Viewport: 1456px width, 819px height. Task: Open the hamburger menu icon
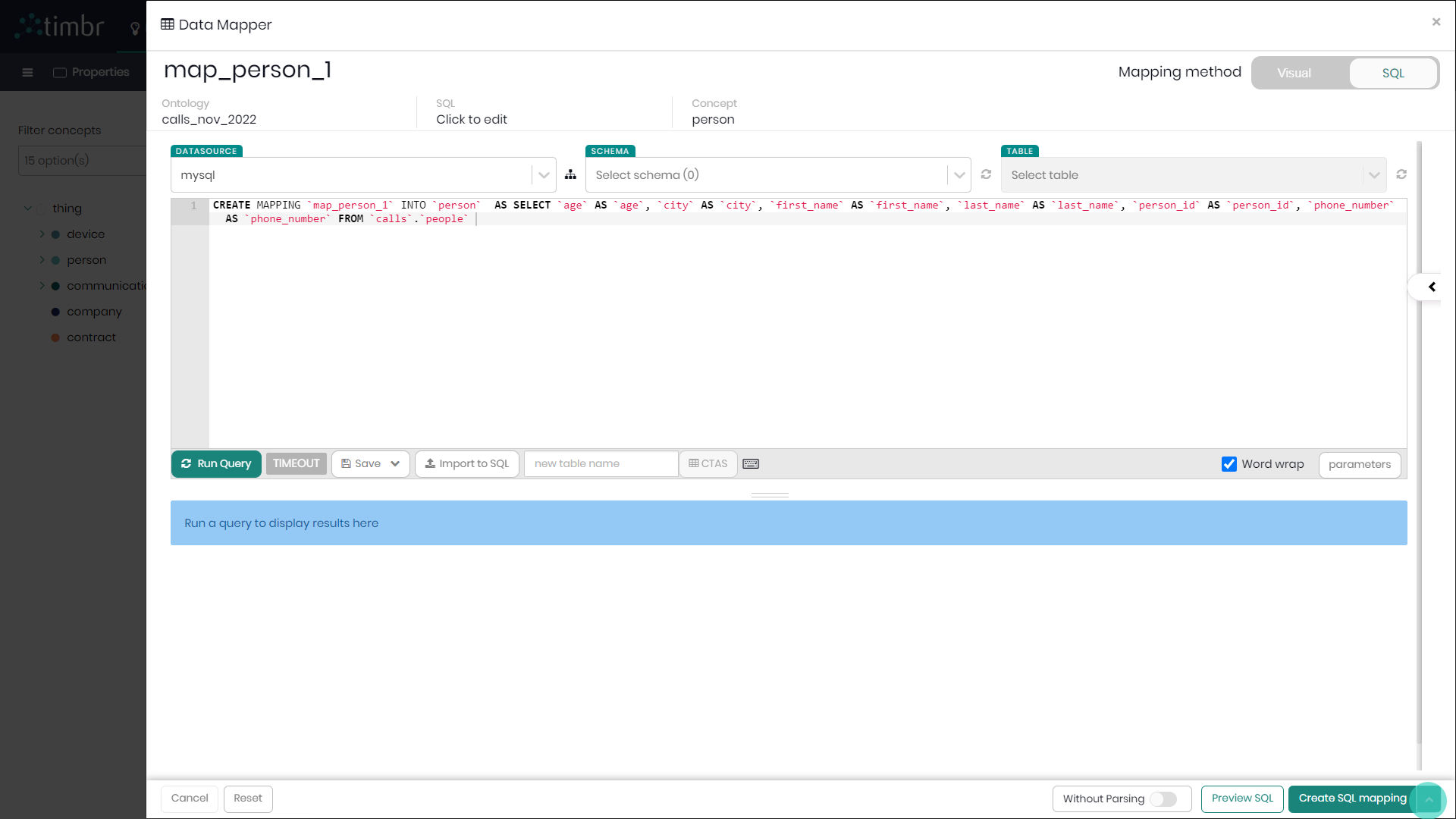[27, 73]
